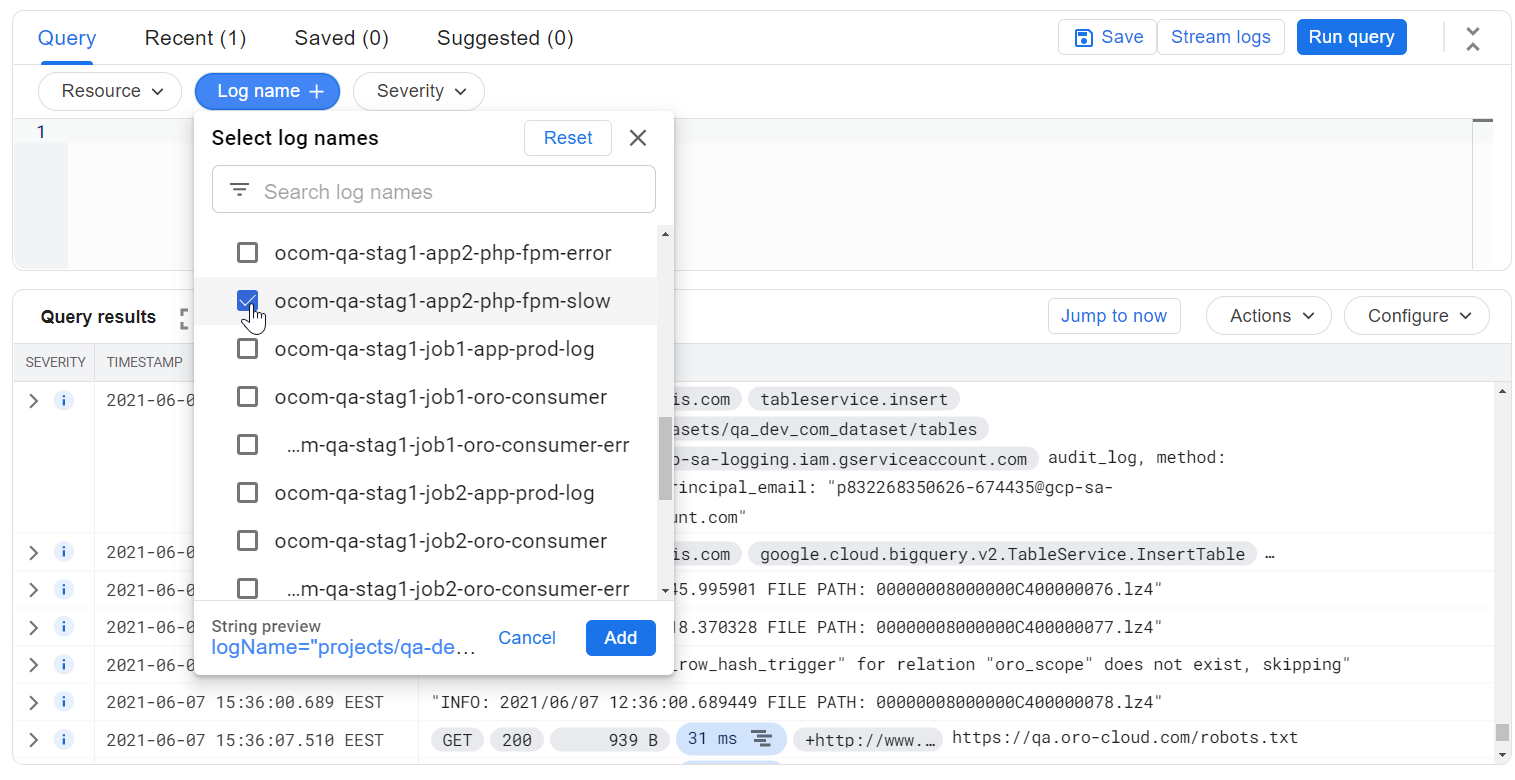Click the expand results fullscreen icon

[185, 318]
